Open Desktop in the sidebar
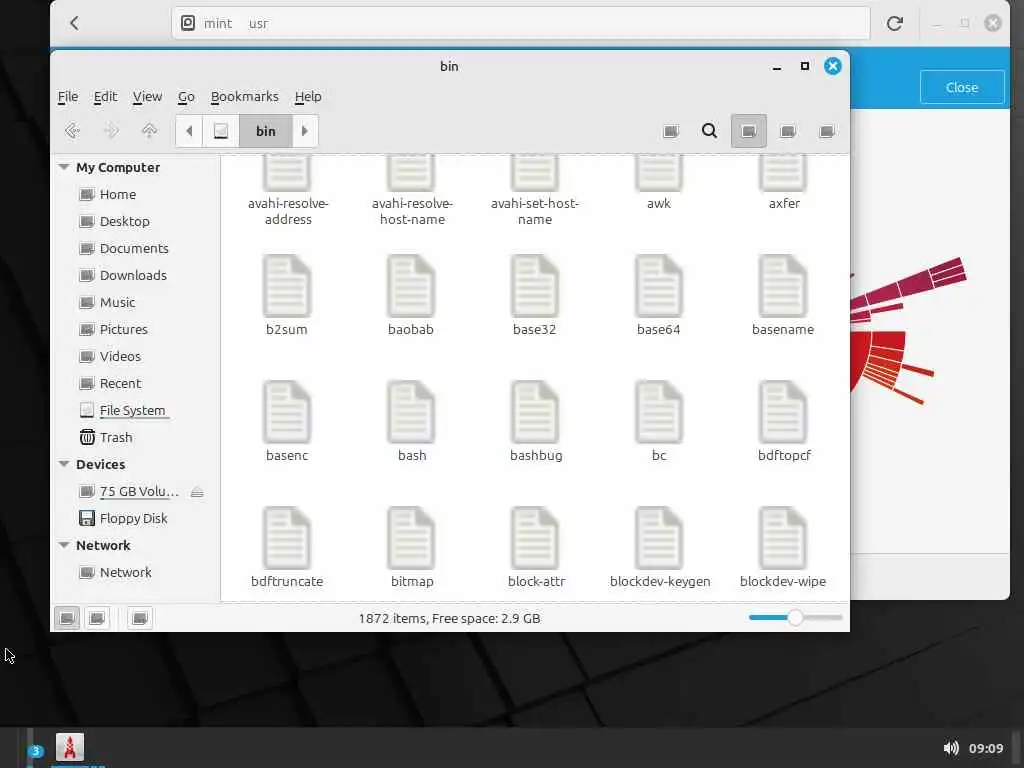The width and height of the screenshot is (1024, 768). tap(124, 221)
